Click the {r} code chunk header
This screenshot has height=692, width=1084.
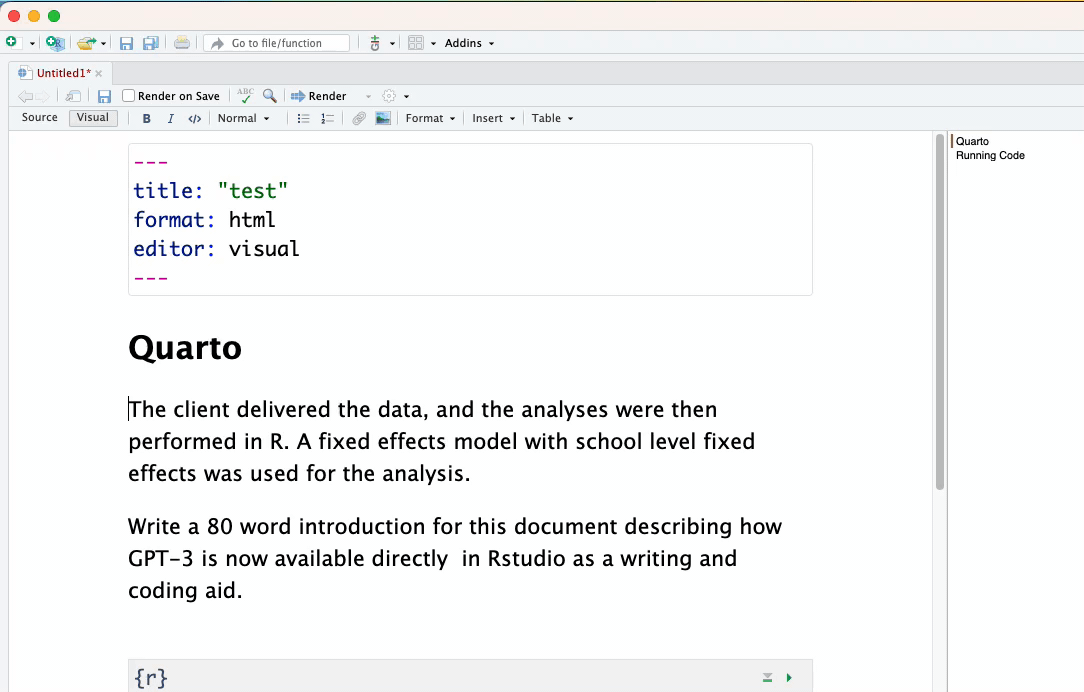coord(470,677)
